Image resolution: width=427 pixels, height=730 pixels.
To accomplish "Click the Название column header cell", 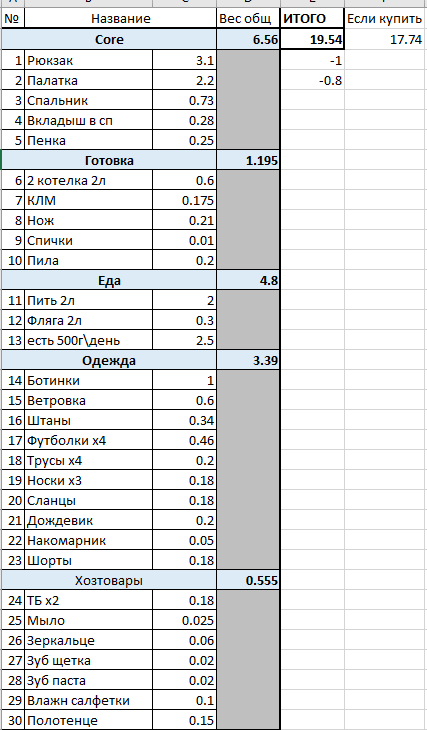I will click(121, 19).
